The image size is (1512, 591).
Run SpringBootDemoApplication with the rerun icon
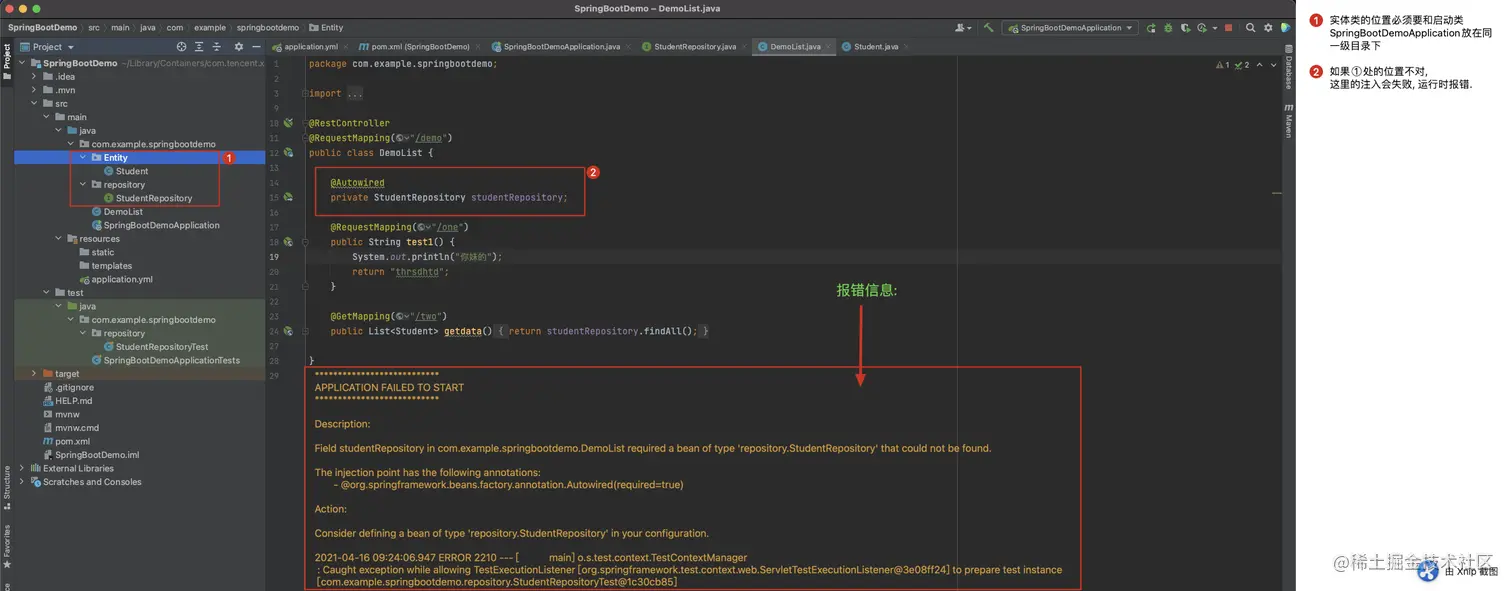tap(1151, 28)
